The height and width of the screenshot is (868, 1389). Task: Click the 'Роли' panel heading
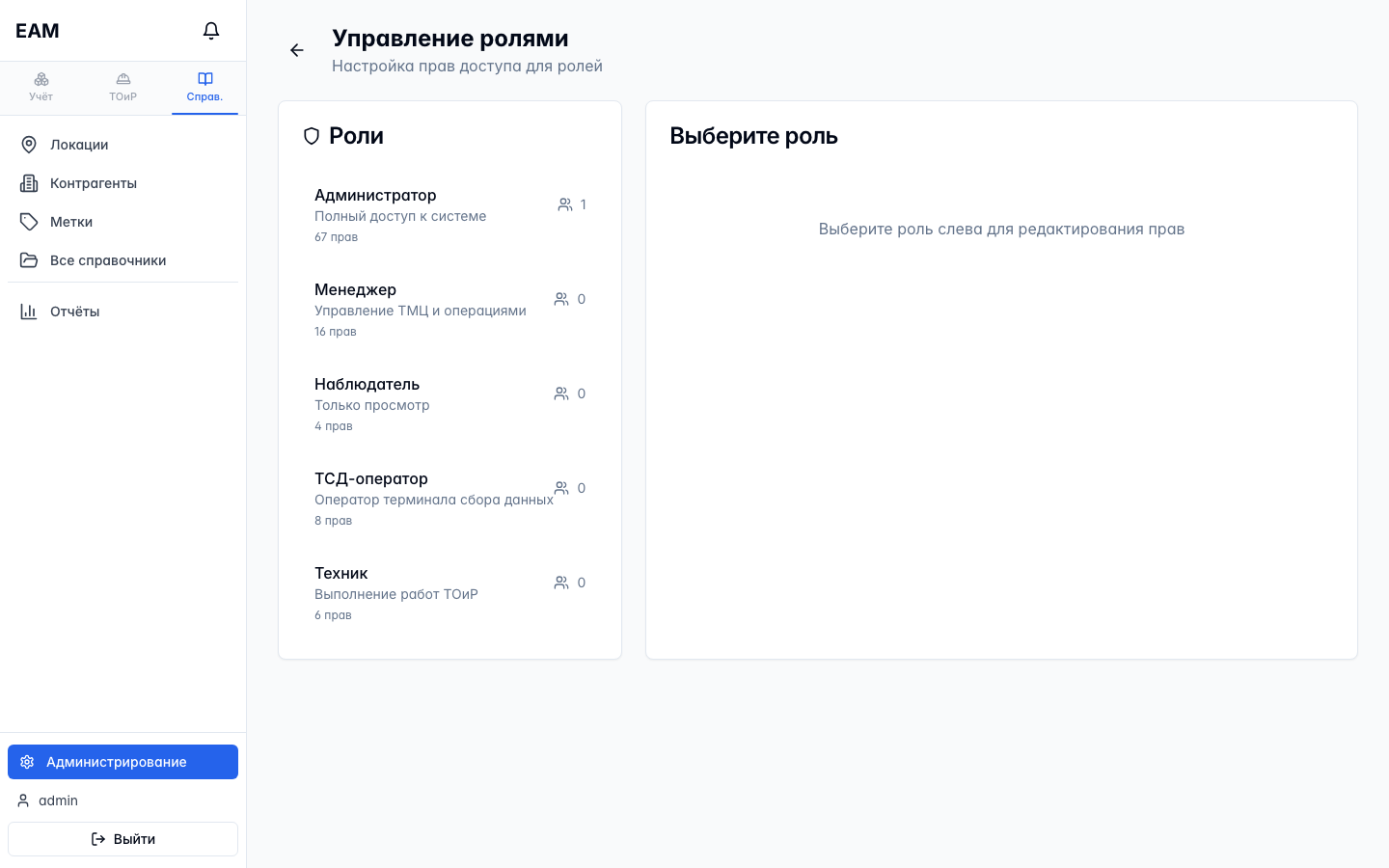pos(356,136)
